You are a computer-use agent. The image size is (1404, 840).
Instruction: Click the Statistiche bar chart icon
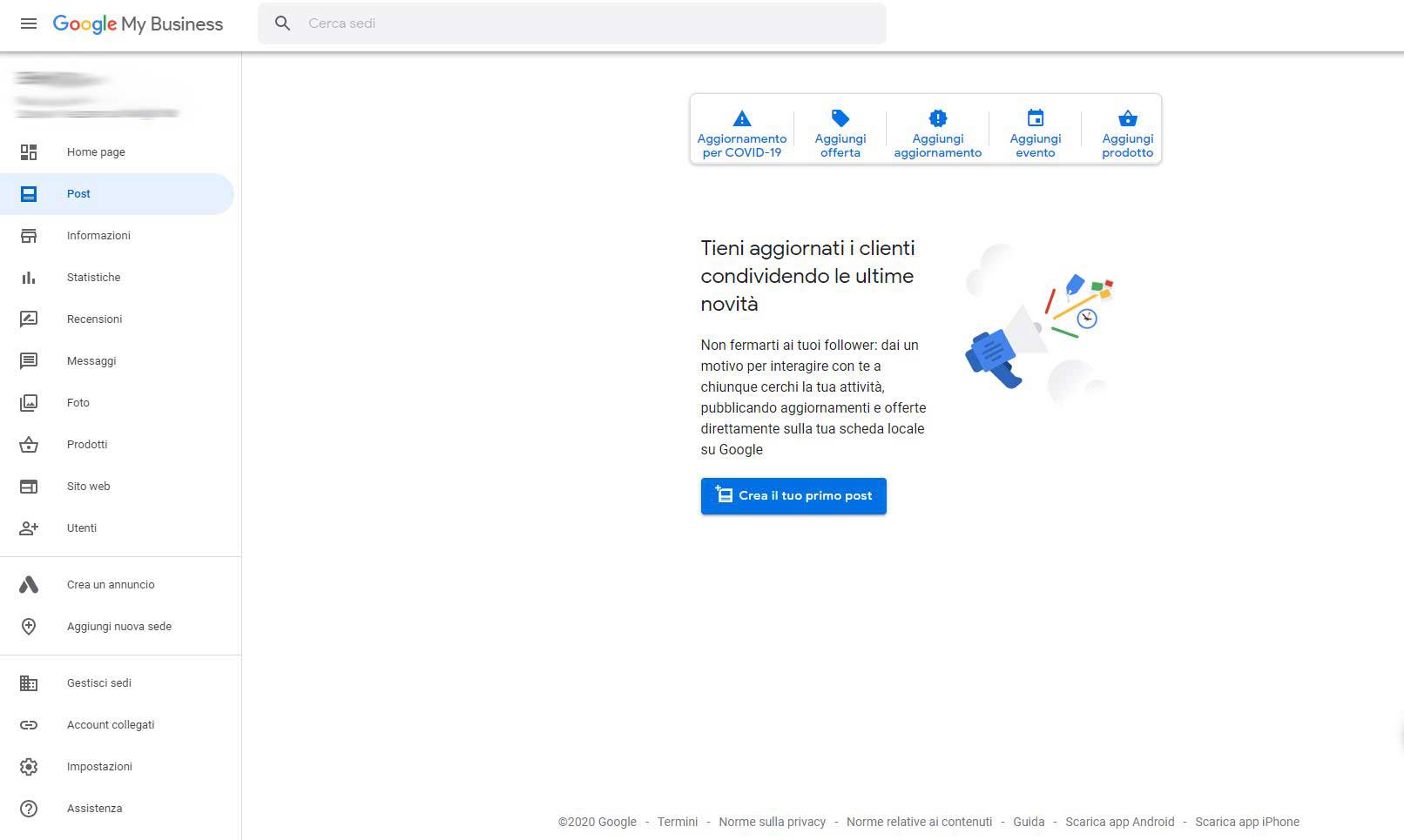29,278
